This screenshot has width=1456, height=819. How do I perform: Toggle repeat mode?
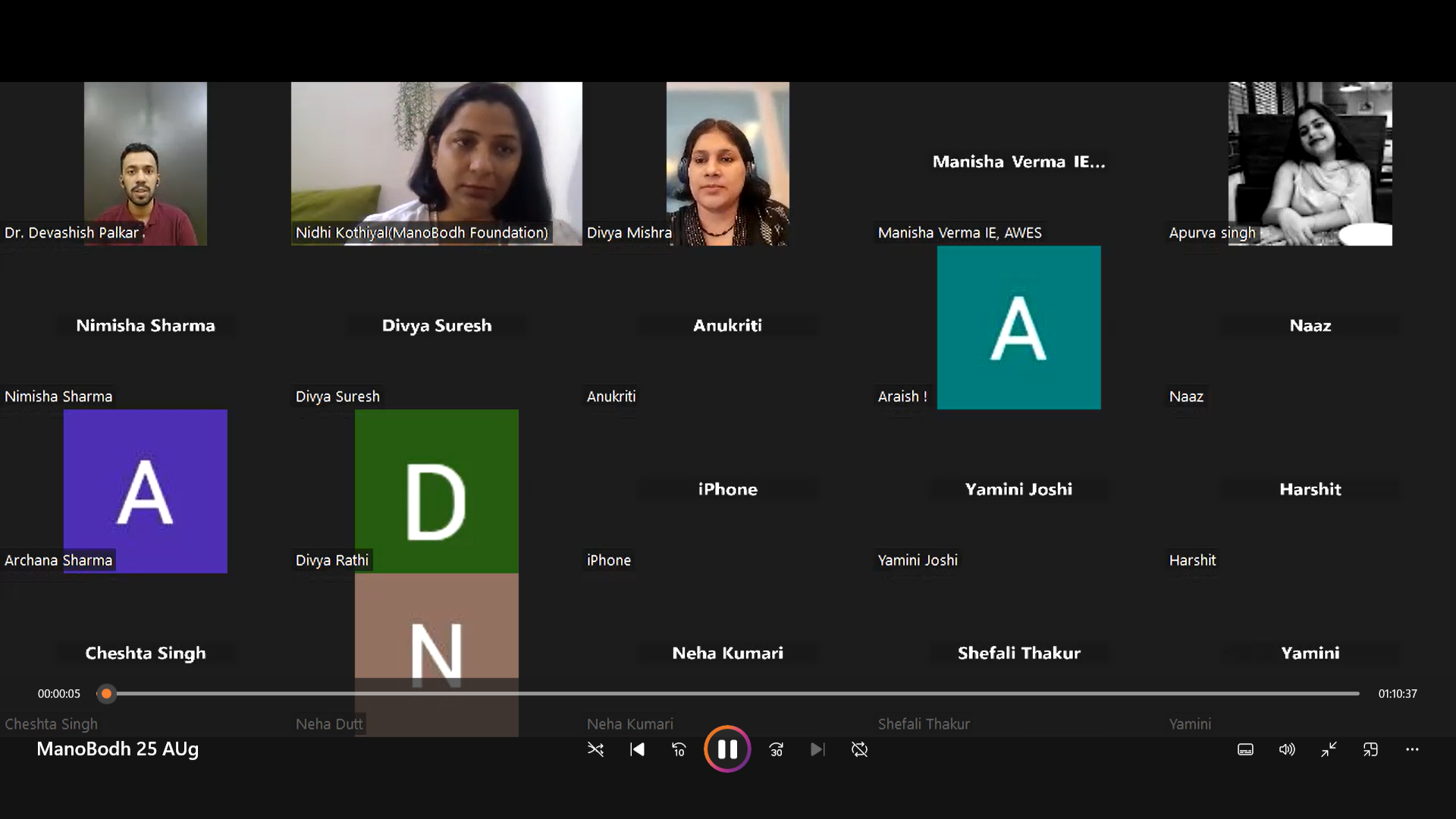[859, 749]
